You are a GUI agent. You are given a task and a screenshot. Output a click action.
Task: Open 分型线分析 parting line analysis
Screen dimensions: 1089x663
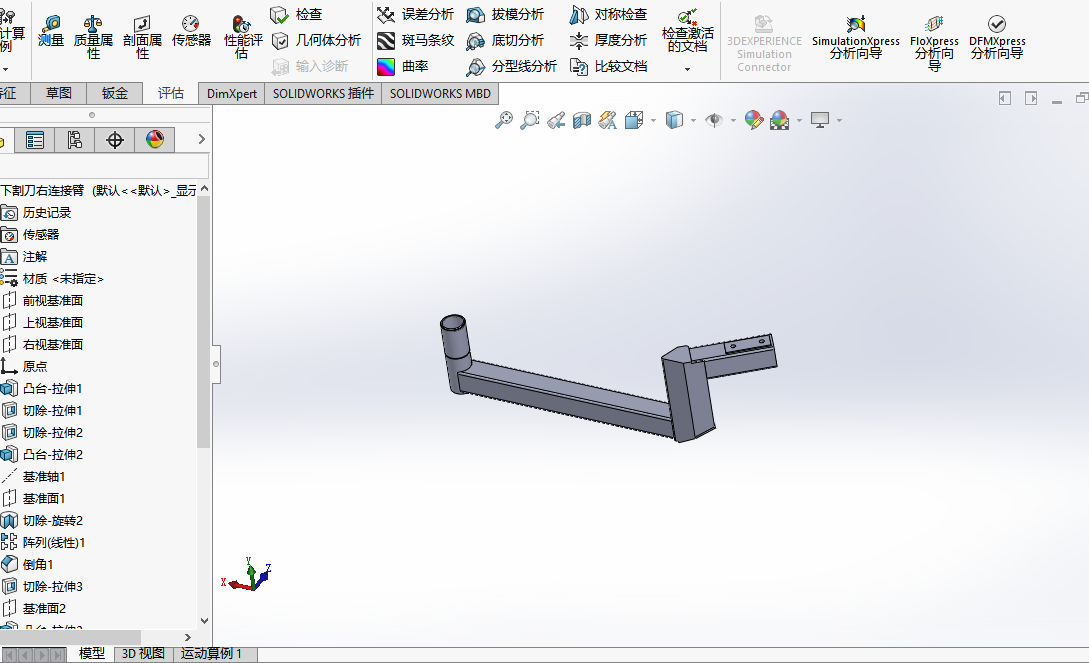tap(512, 67)
